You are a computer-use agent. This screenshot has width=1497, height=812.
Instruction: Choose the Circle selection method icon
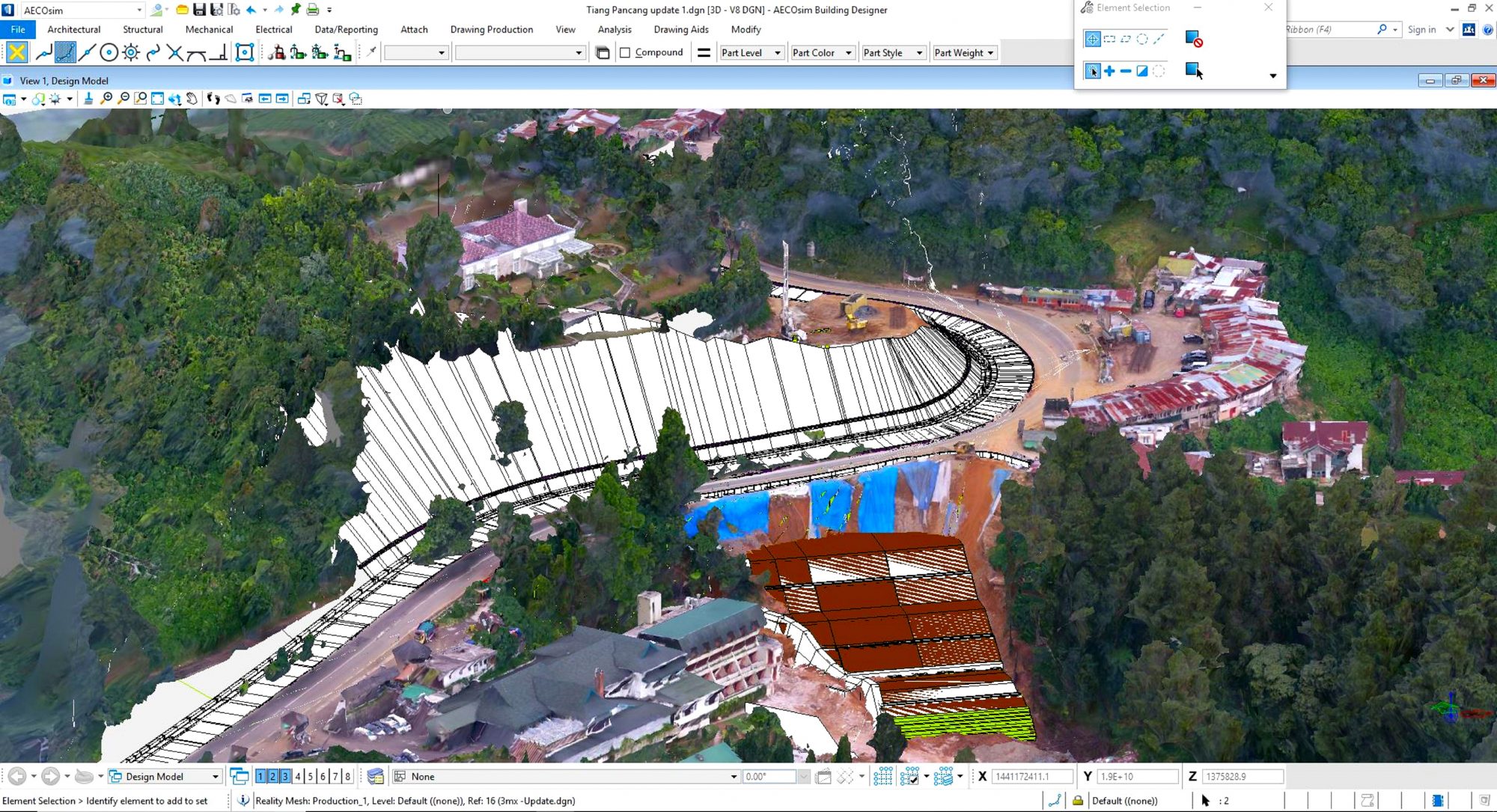click(1142, 39)
